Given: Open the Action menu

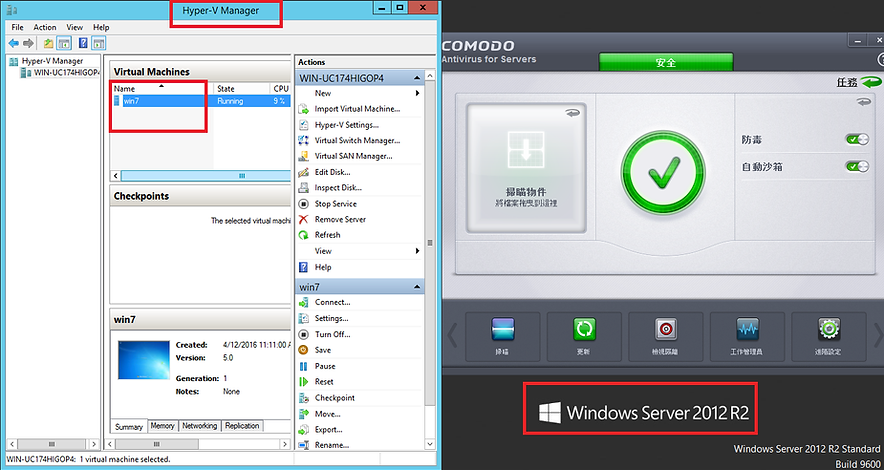Looking at the screenshot, I should point(45,27).
